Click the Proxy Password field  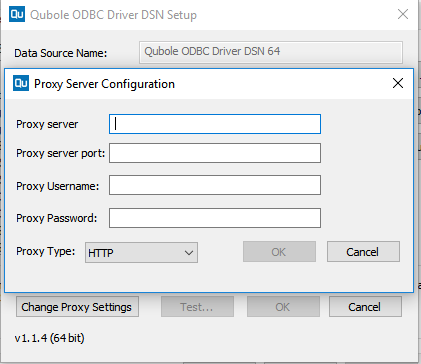click(x=215, y=218)
